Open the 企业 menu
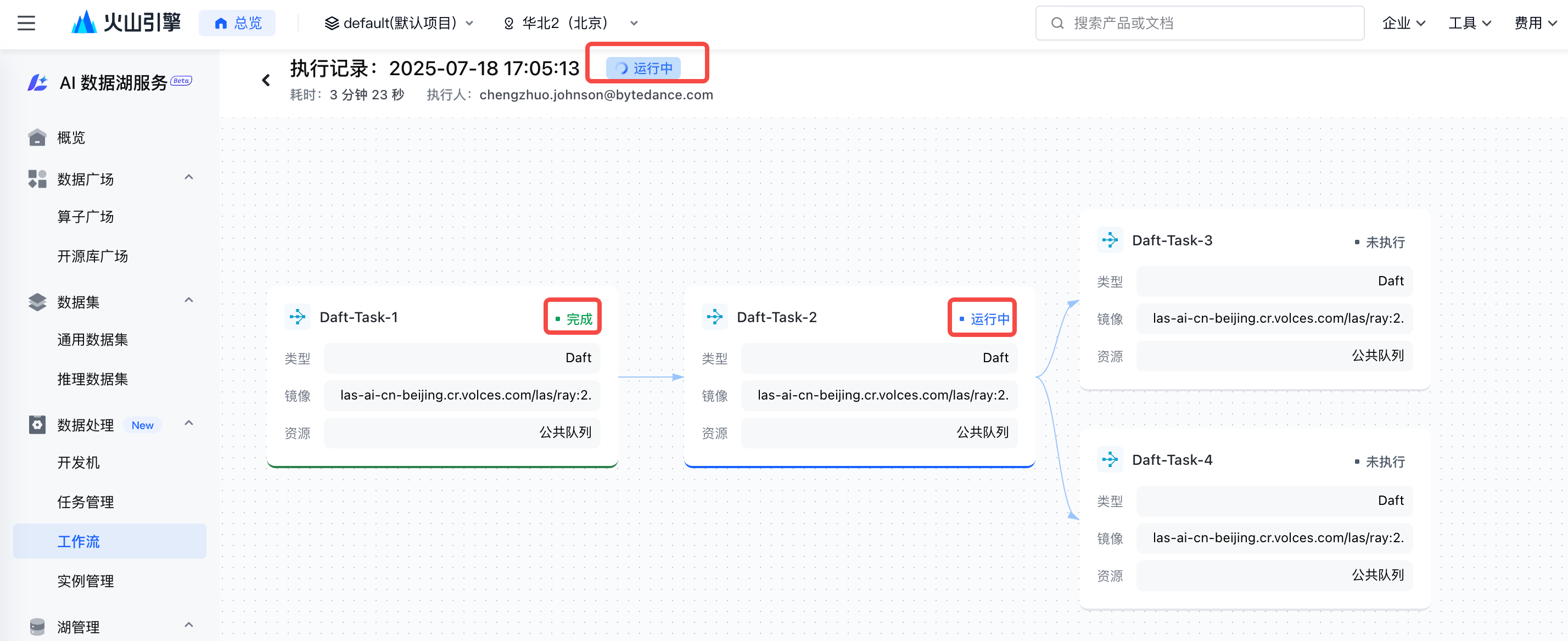Viewport: 1568px width, 641px height. tap(1403, 23)
